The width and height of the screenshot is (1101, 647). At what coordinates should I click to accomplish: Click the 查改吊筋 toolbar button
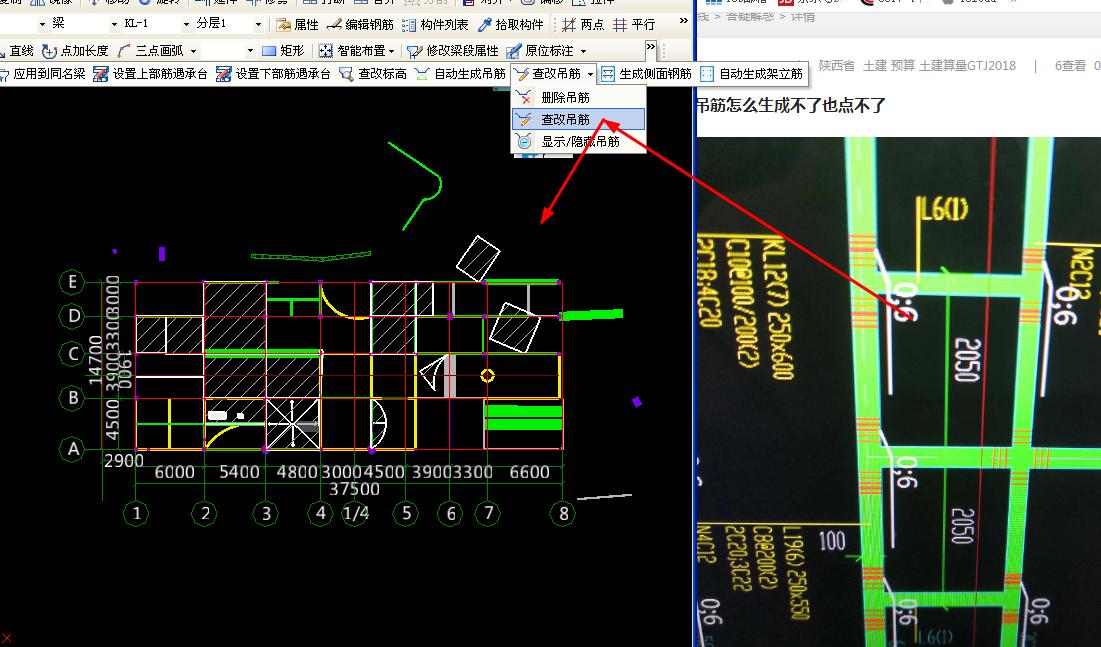pos(548,74)
